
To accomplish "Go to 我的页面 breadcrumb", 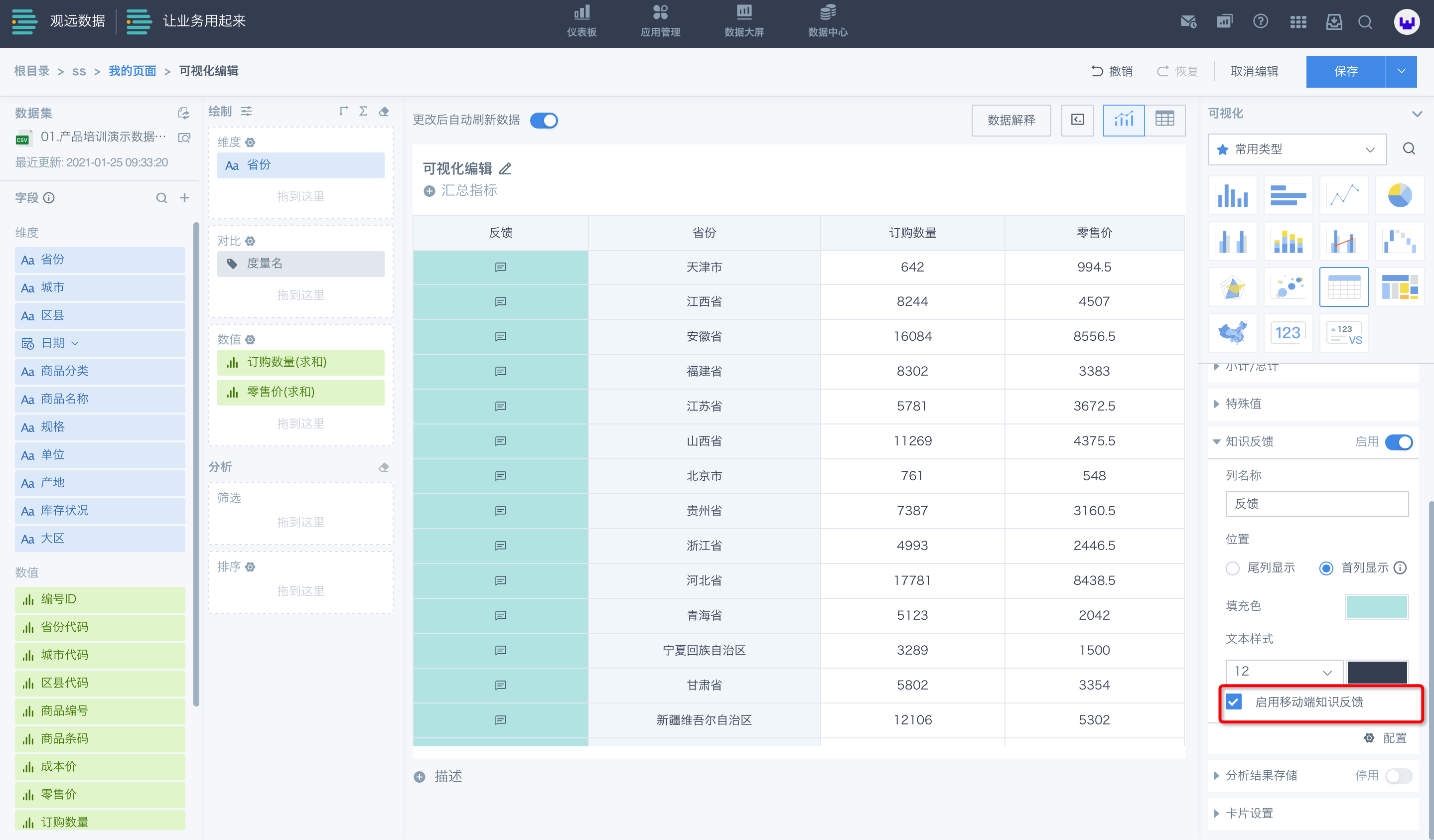I will 132,71.
